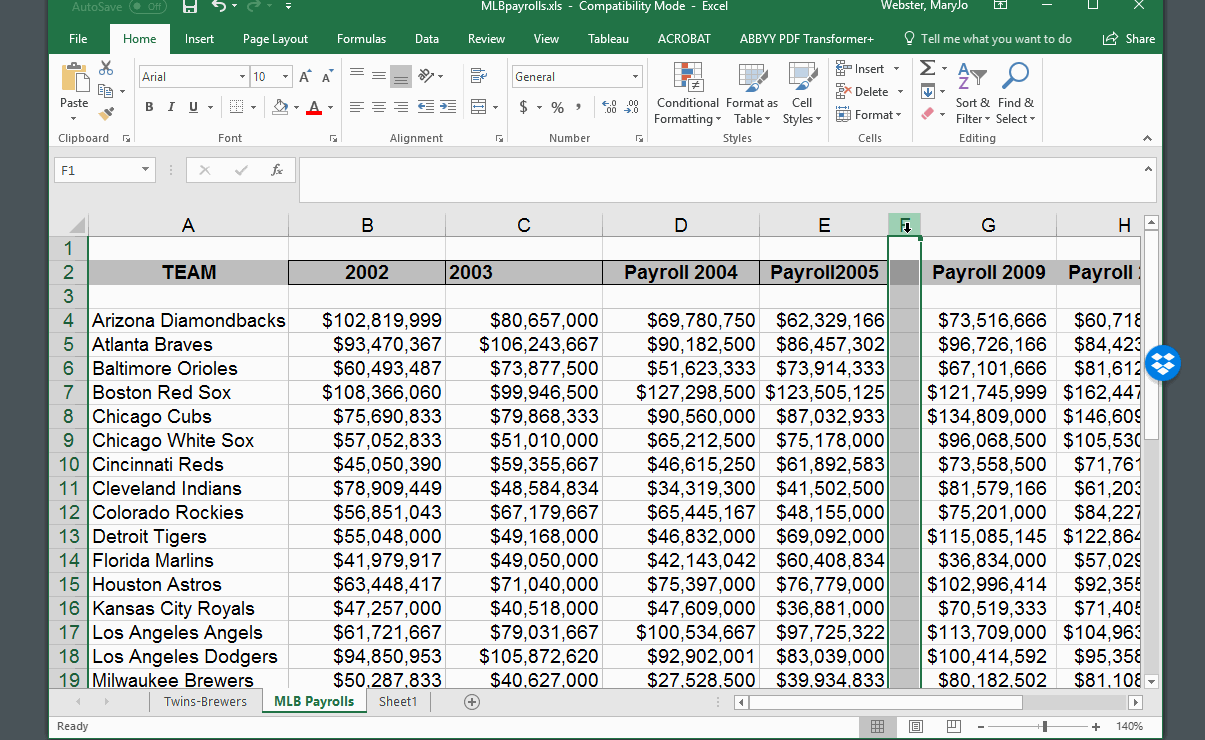Add new sheet with the plus button

click(472, 702)
